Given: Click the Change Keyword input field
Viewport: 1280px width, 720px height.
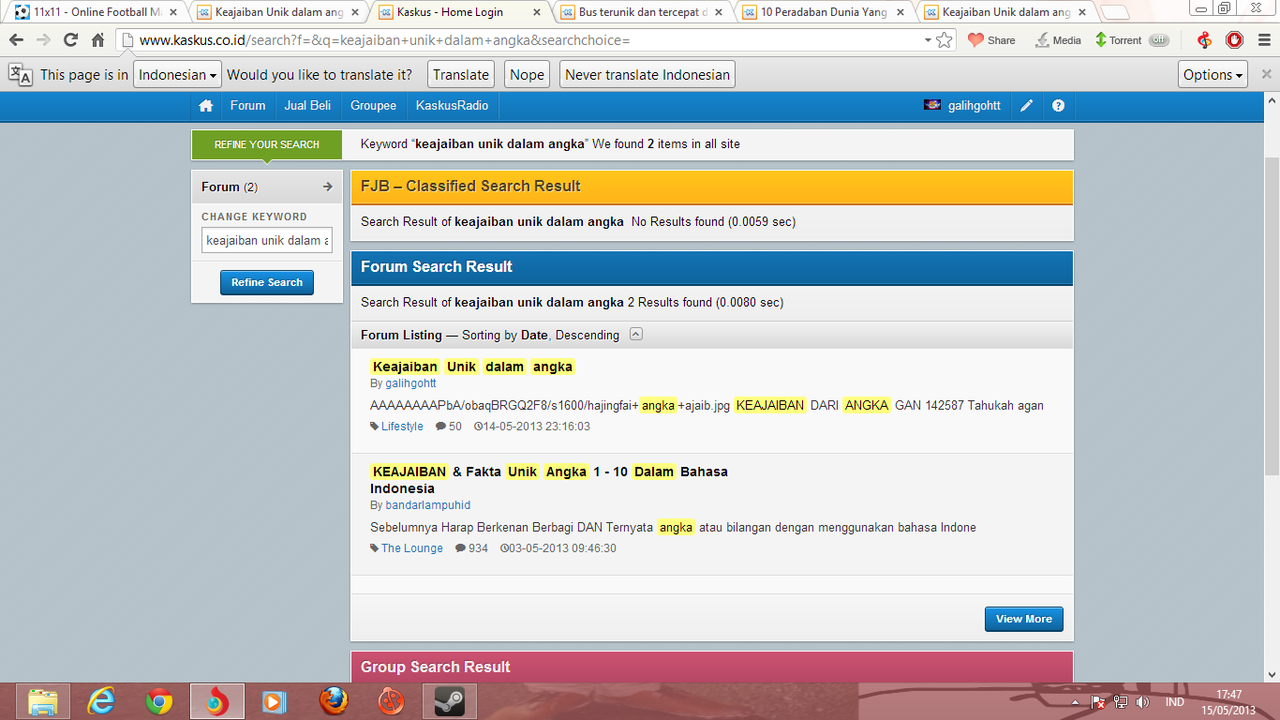Looking at the screenshot, I should coord(267,240).
